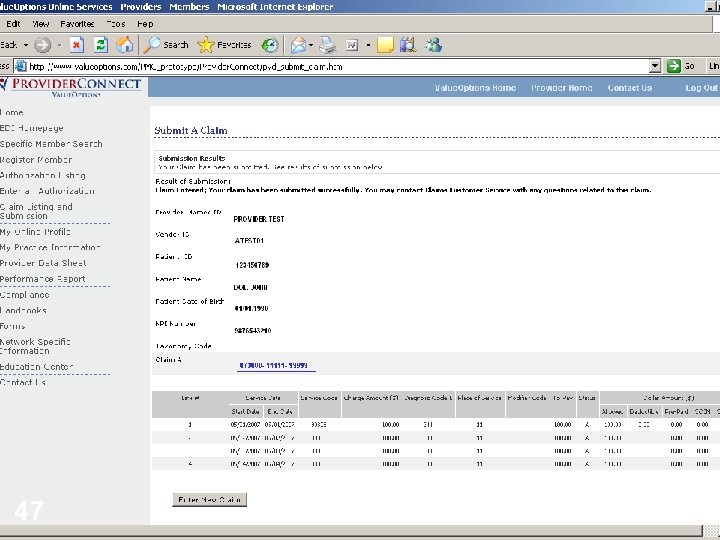Click the green Go arrow button
This screenshot has height=540, width=720.
(x=674, y=66)
